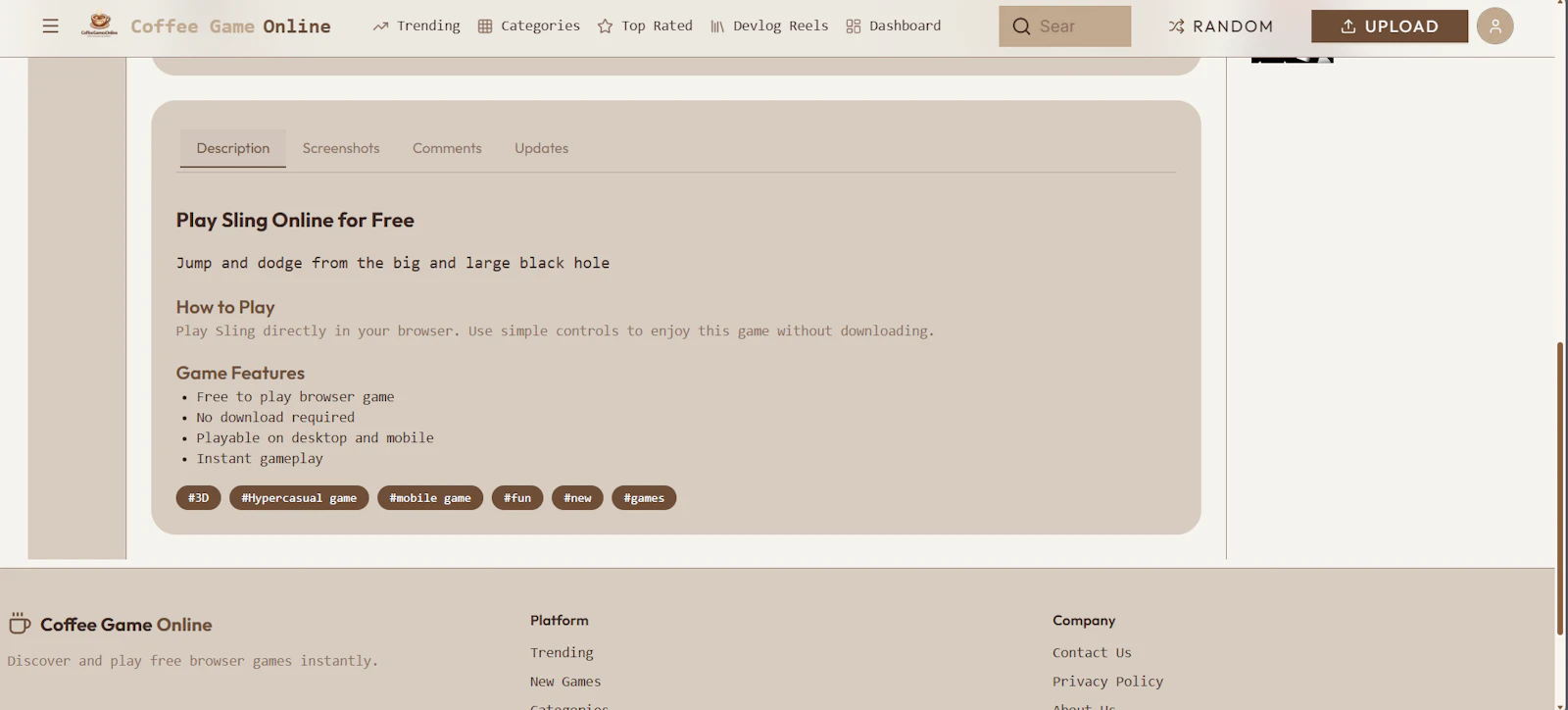The height and width of the screenshot is (710, 1568).
Task: Open footer New Games link
Action: (565, 682)
